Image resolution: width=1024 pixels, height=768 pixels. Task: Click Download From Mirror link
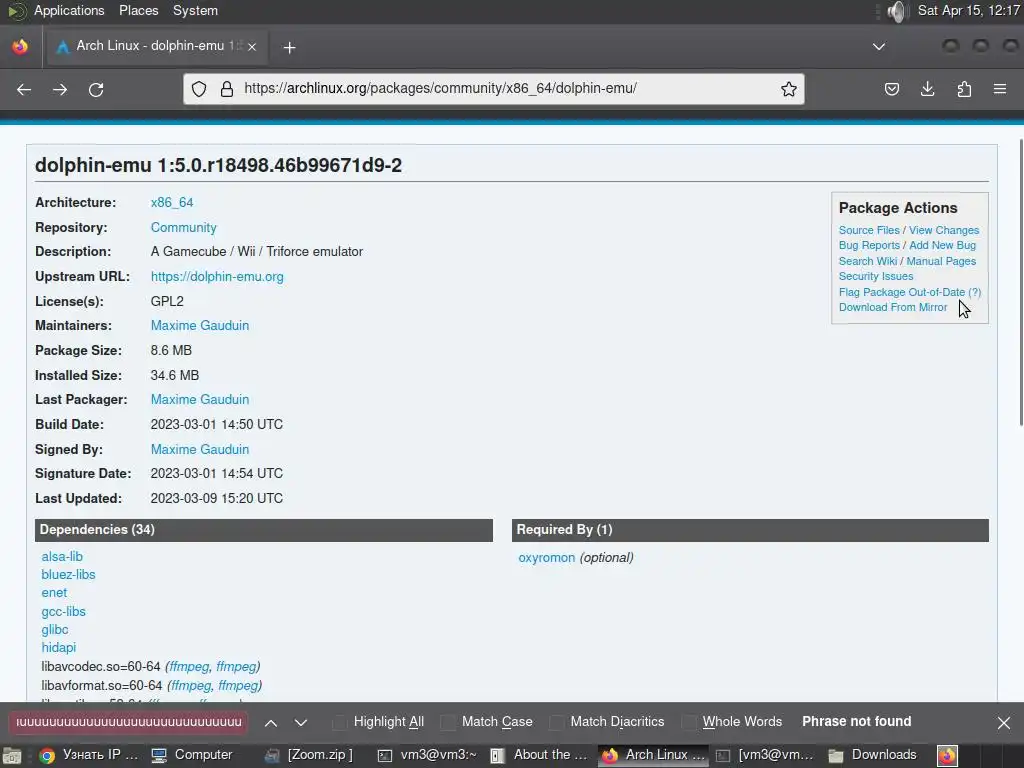[893, 307]
